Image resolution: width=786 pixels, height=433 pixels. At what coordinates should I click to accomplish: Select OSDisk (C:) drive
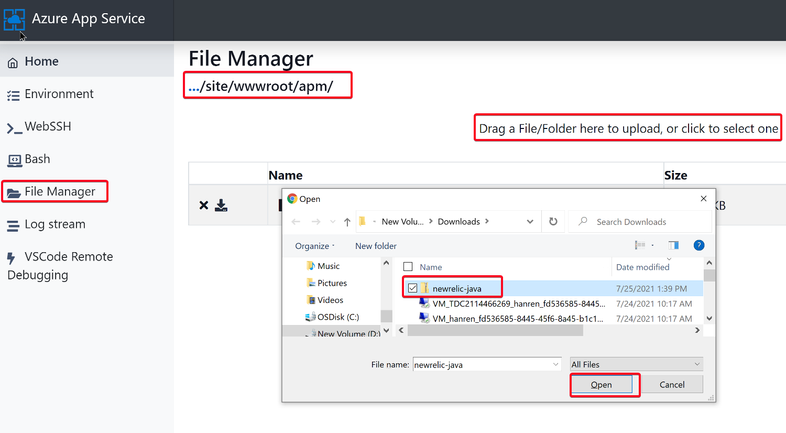click(332, 317)
